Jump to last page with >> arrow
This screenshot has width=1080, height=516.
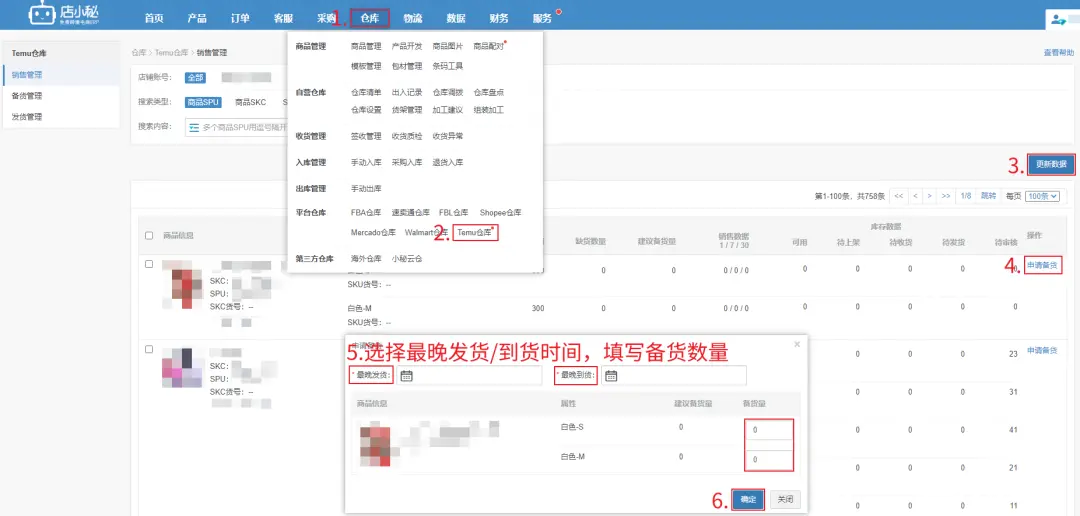coord(946,196)
